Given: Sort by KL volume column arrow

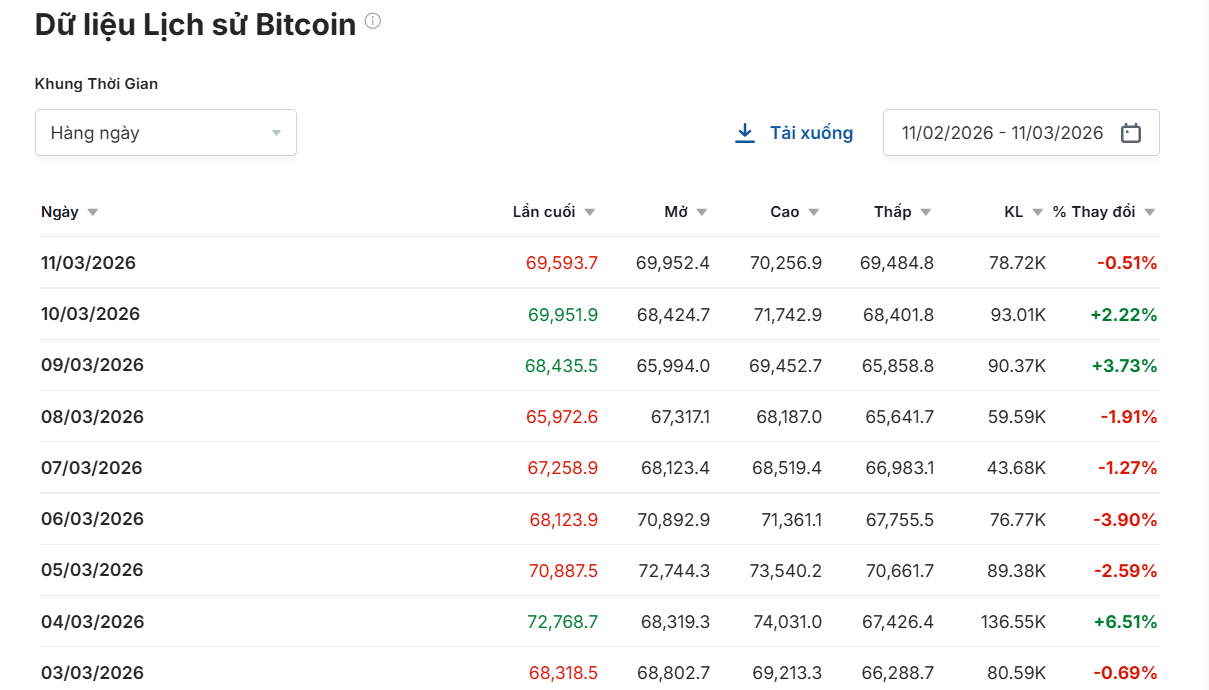Looking at the screenshot, I should [x=1038, y=212].
